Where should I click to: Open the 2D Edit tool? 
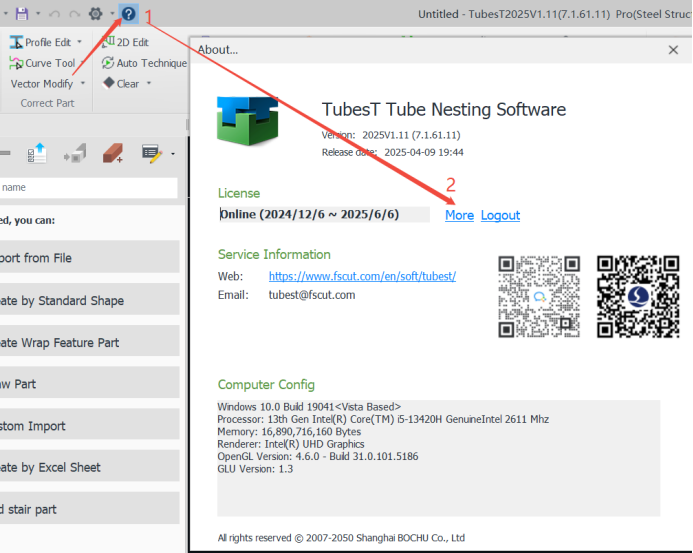click(125, 42)
